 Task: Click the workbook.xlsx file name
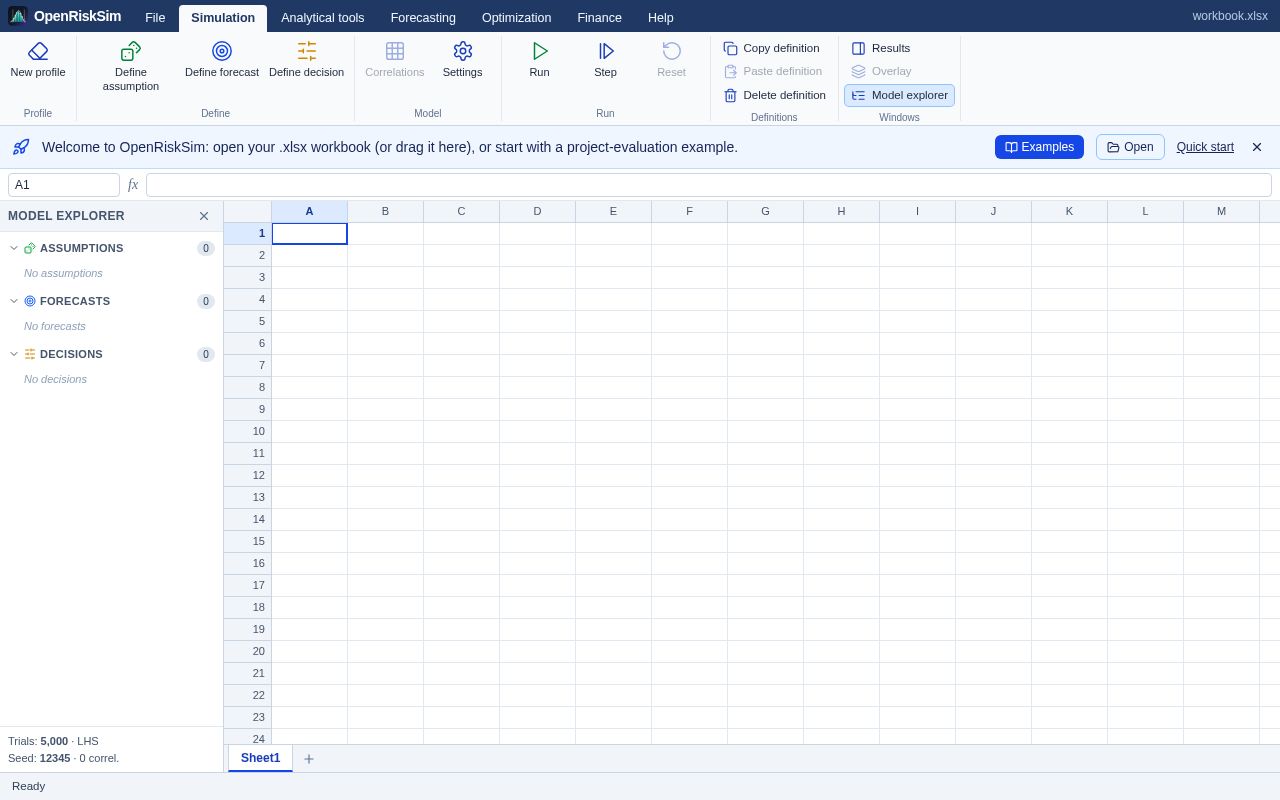pos(1230,16)
